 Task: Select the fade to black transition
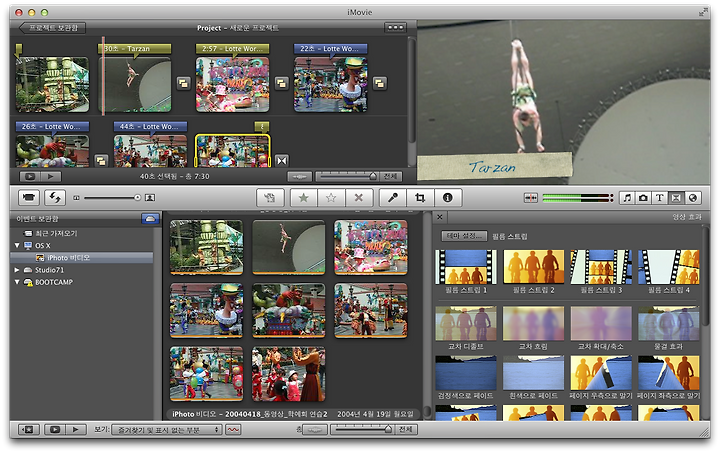pos(466,373)
